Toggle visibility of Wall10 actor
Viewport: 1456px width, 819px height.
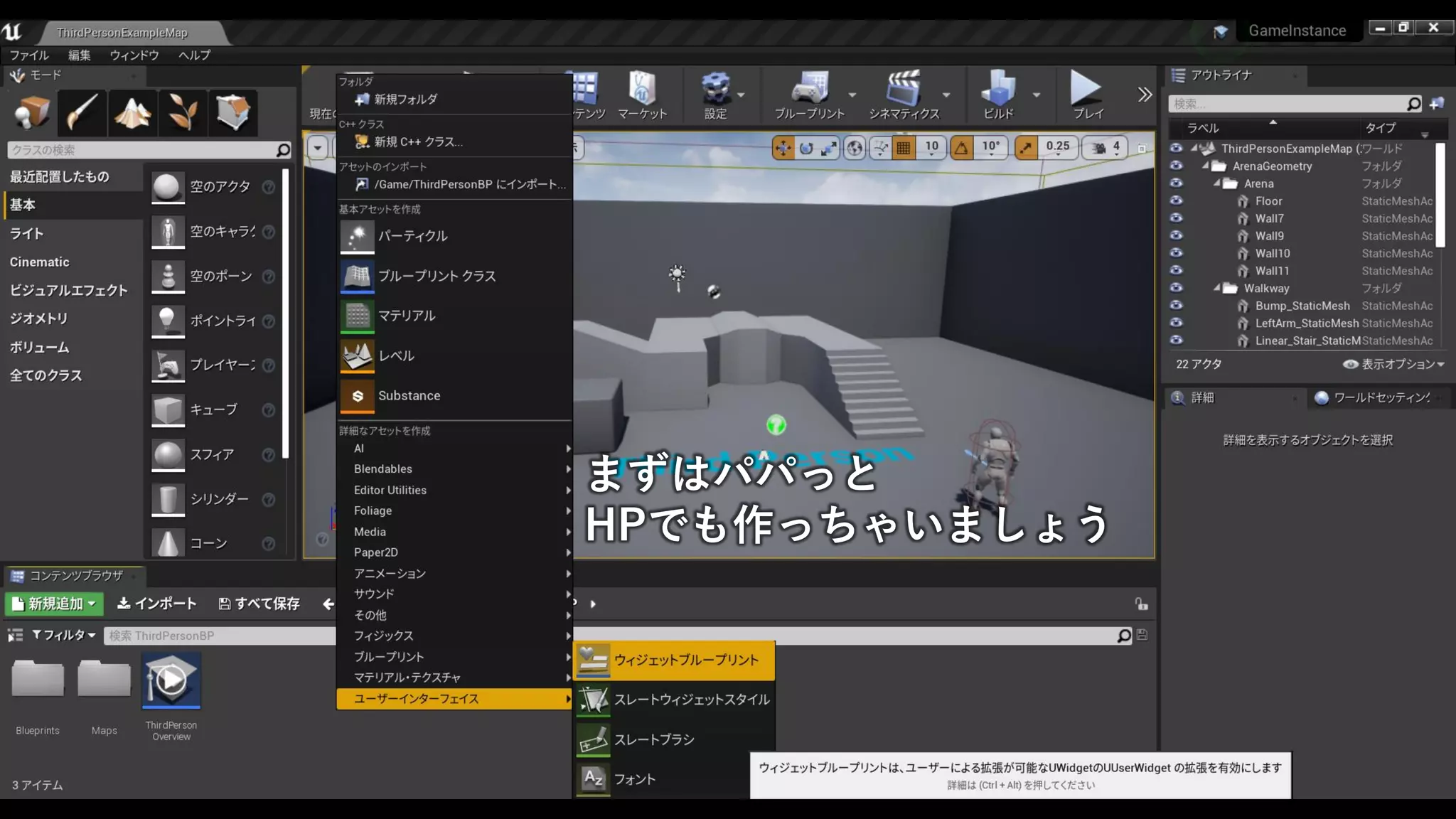click(1176, 253)
